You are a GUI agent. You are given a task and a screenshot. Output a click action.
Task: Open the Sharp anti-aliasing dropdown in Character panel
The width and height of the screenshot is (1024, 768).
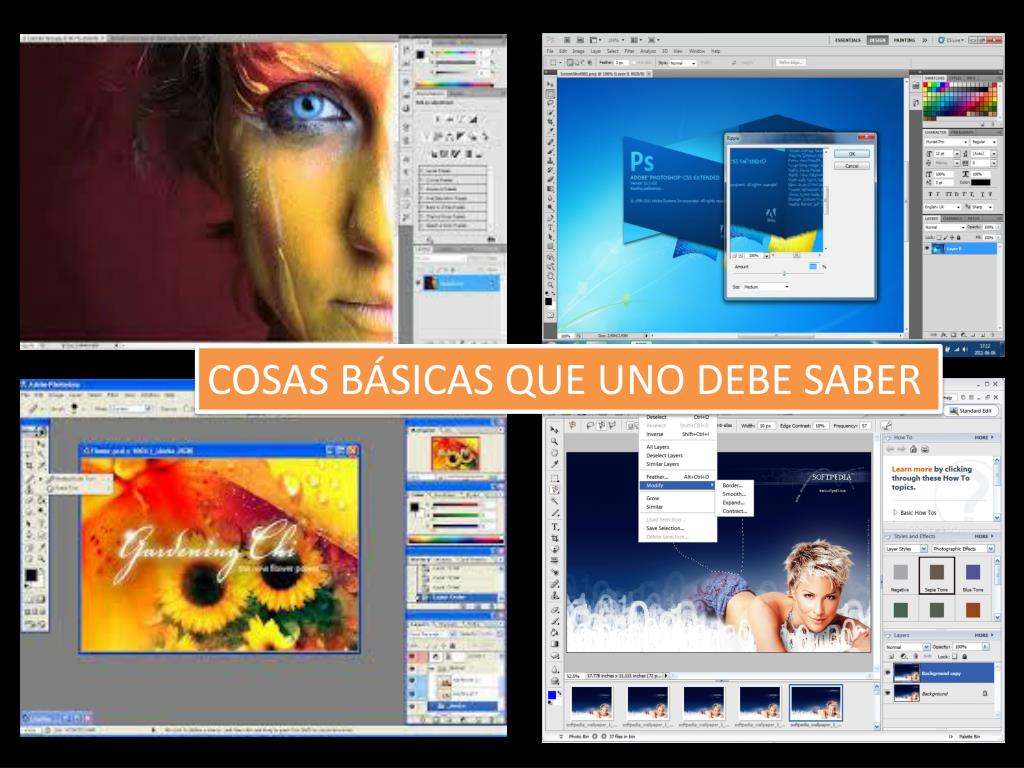pyautogui.click(x=983, y=207)
